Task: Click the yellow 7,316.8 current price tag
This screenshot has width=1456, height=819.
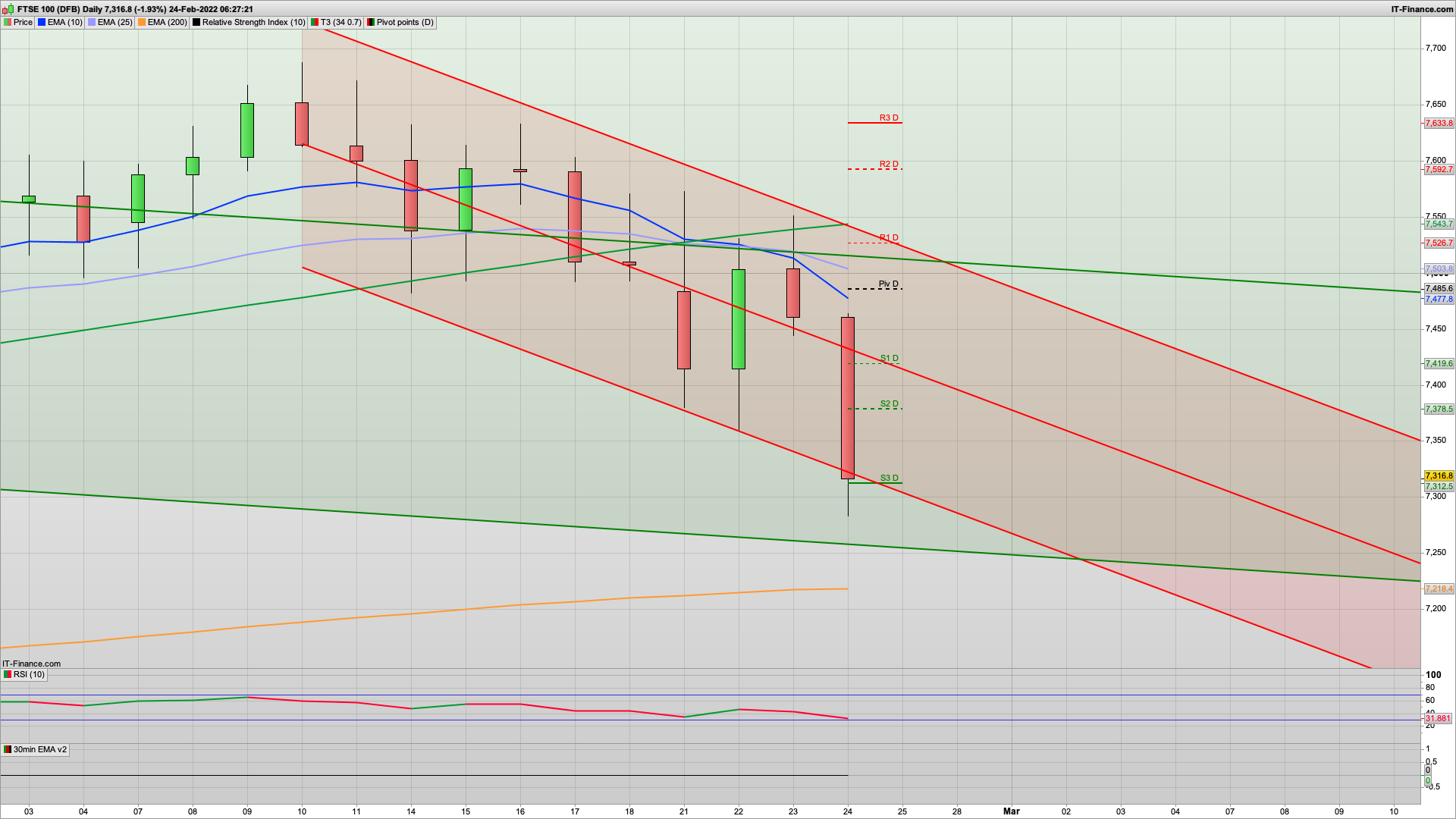Action: coord(1439,475)
